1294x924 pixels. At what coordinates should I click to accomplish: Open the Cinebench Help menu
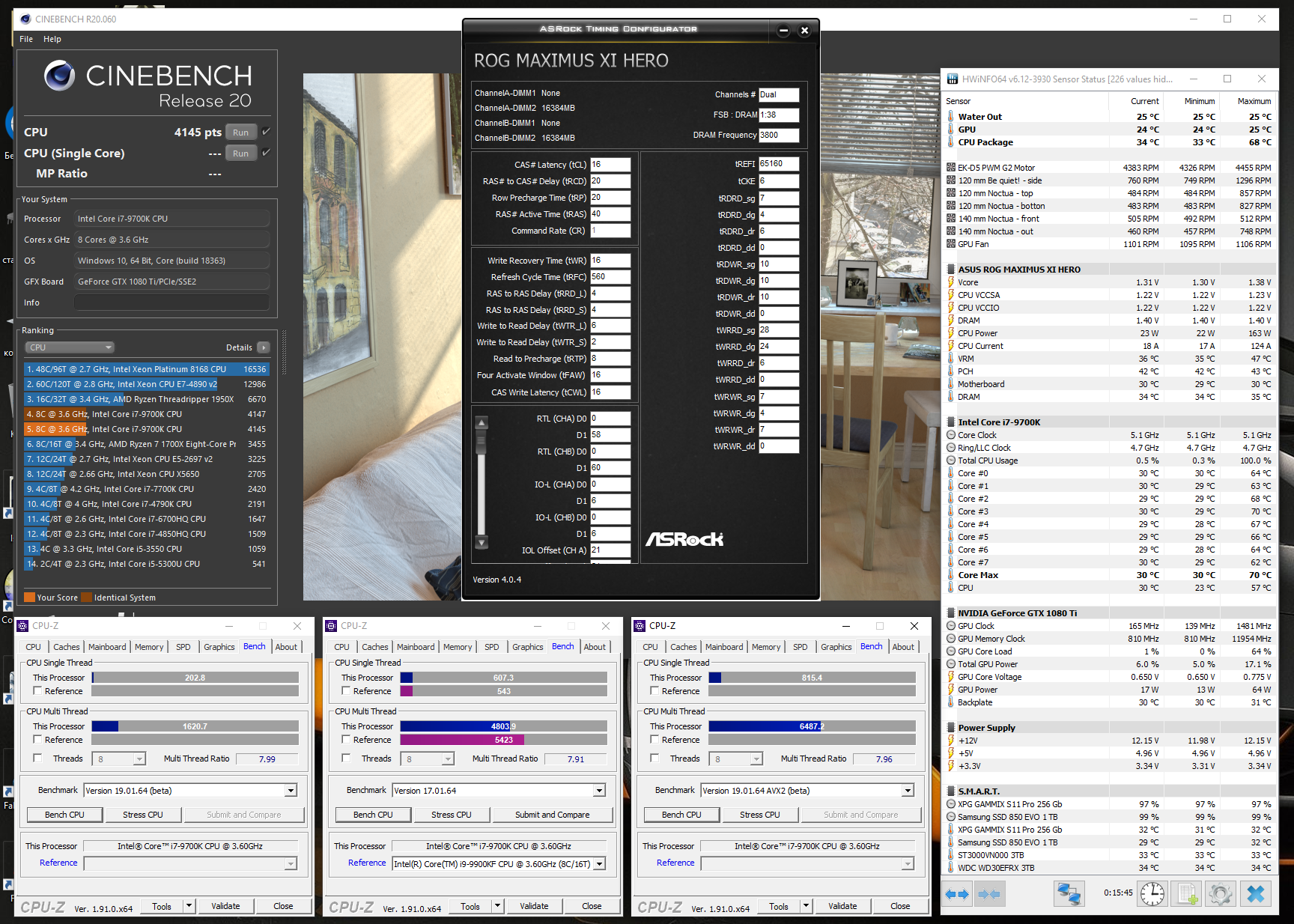click(52, 39)
